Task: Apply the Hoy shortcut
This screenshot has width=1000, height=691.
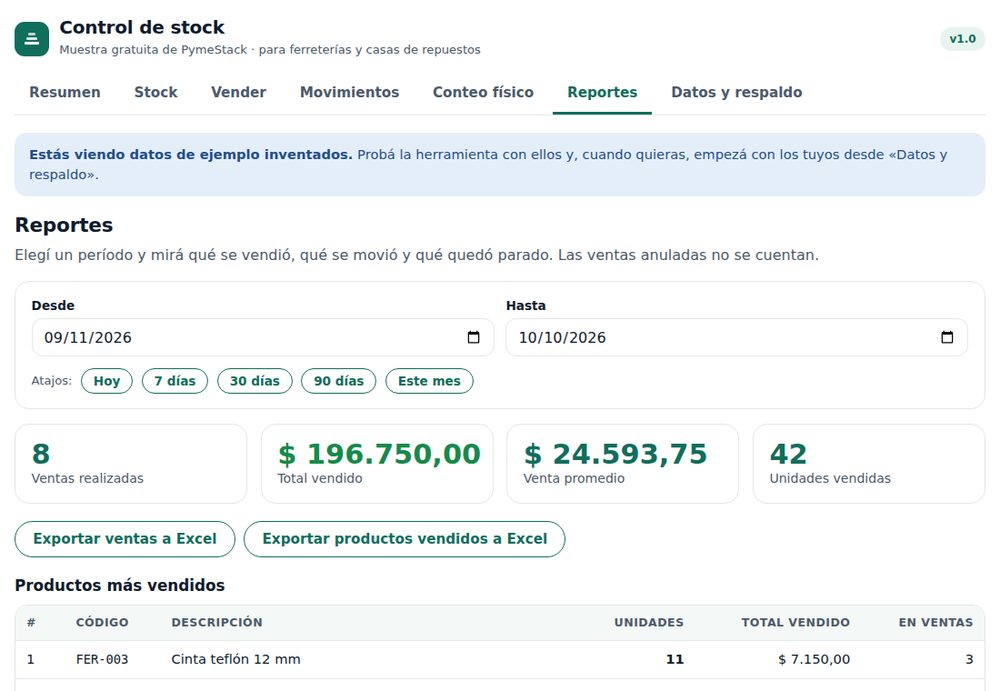Action: (x=107, y=381)
